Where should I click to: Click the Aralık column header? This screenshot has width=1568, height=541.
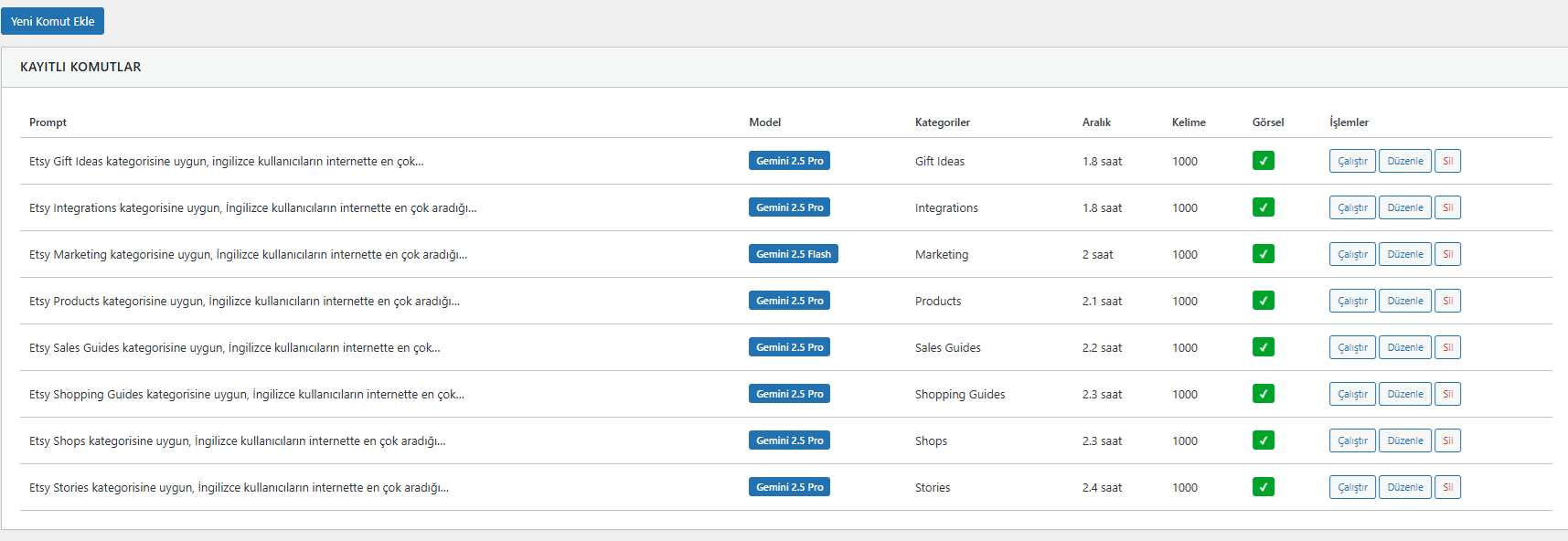[x=1096, y=122]
